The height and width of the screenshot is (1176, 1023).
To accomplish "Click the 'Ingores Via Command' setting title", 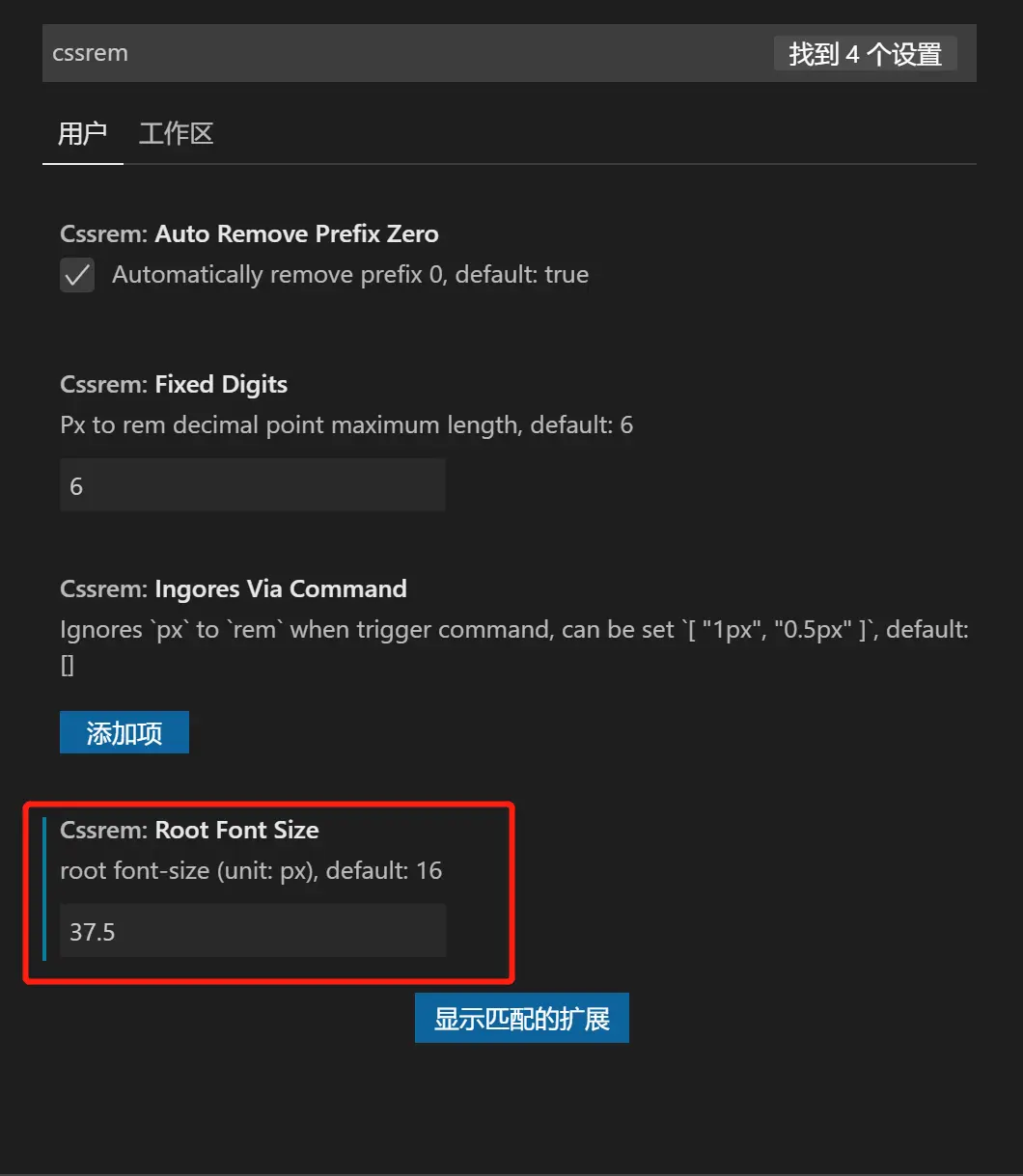I will (280, 589).
